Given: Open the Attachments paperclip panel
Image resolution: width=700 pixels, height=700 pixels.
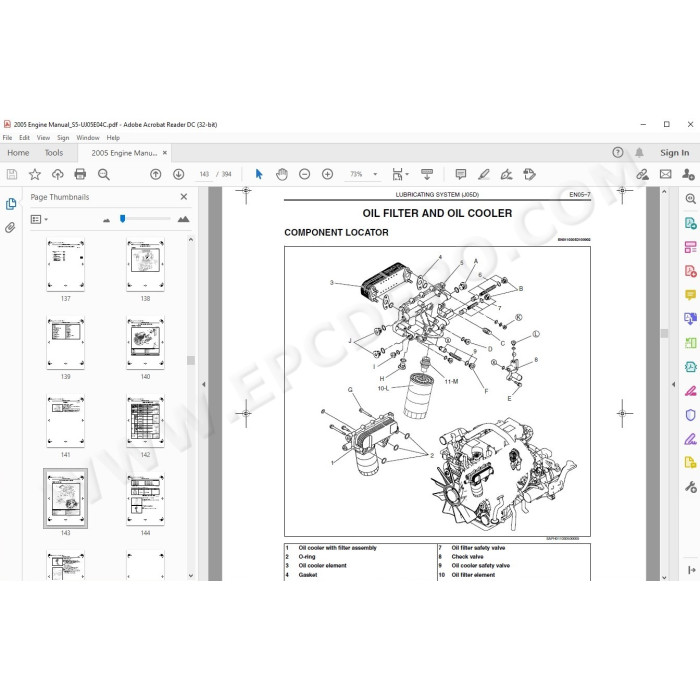Looking at the screenshot, I should pyautogui.click(x=10, y=228).
